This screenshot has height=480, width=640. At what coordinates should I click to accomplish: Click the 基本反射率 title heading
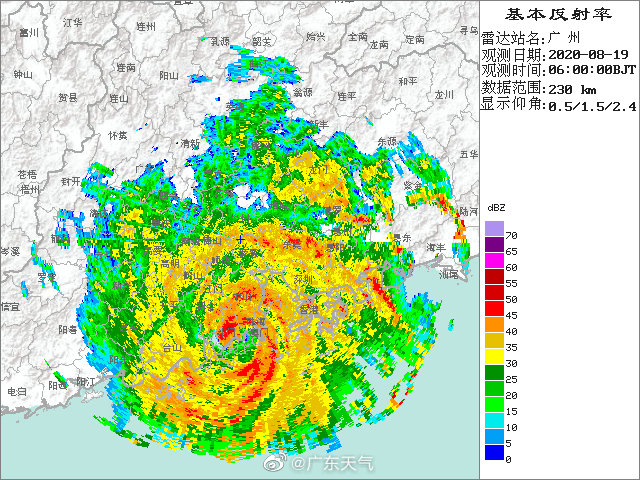[x=558, y=14]
